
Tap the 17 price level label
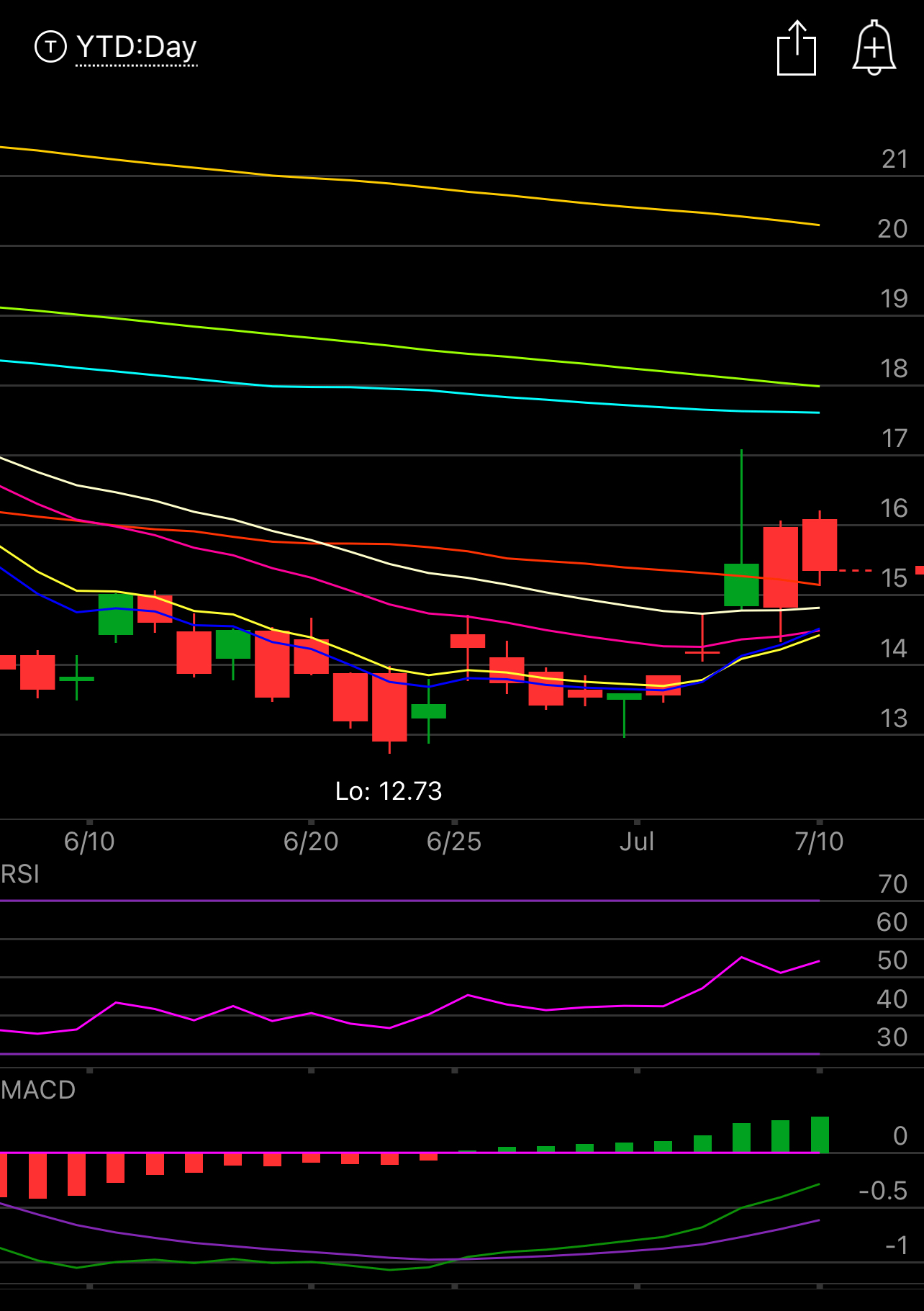pyautogui.click(x=894, y=438)
